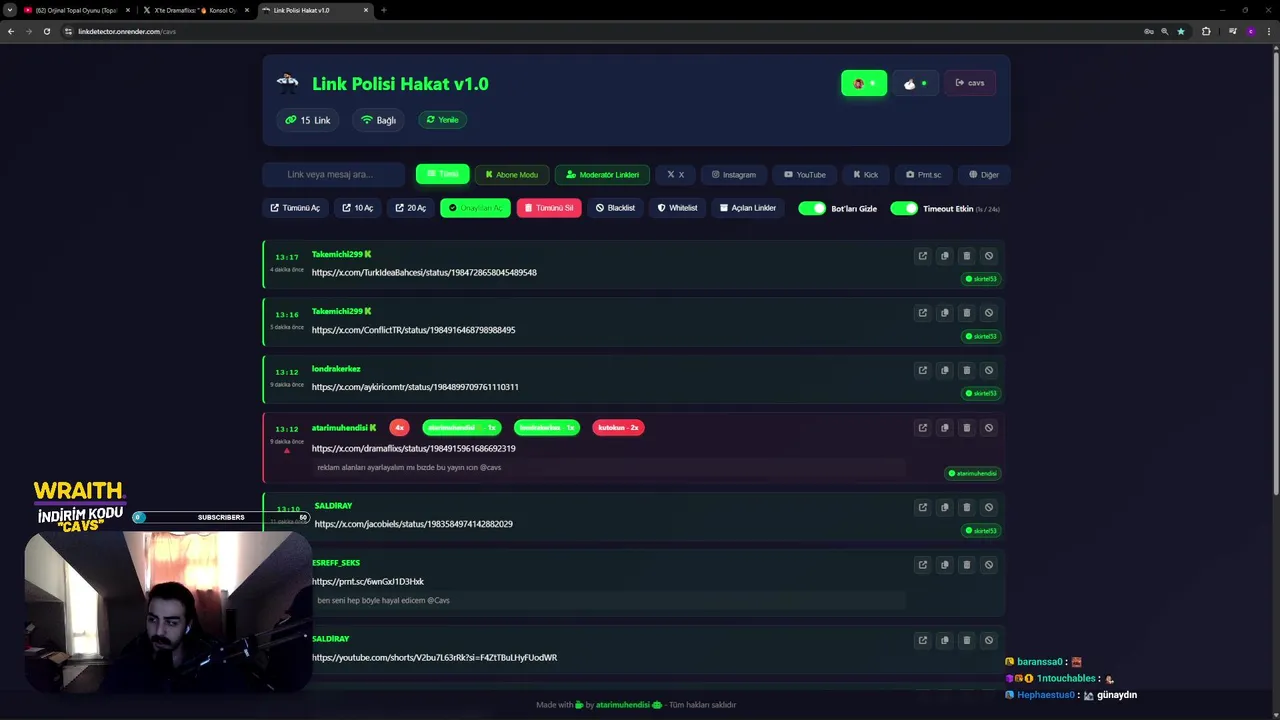Copy the dramaflixs status link
The image size is (1280, 720).
pyautogui.click(x=944, y=428)
